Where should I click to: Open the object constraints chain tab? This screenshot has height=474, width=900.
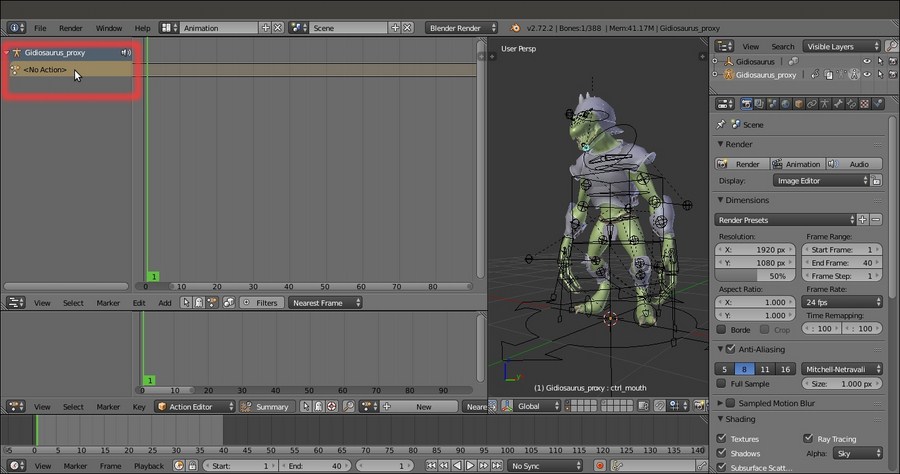pos(812,104)
